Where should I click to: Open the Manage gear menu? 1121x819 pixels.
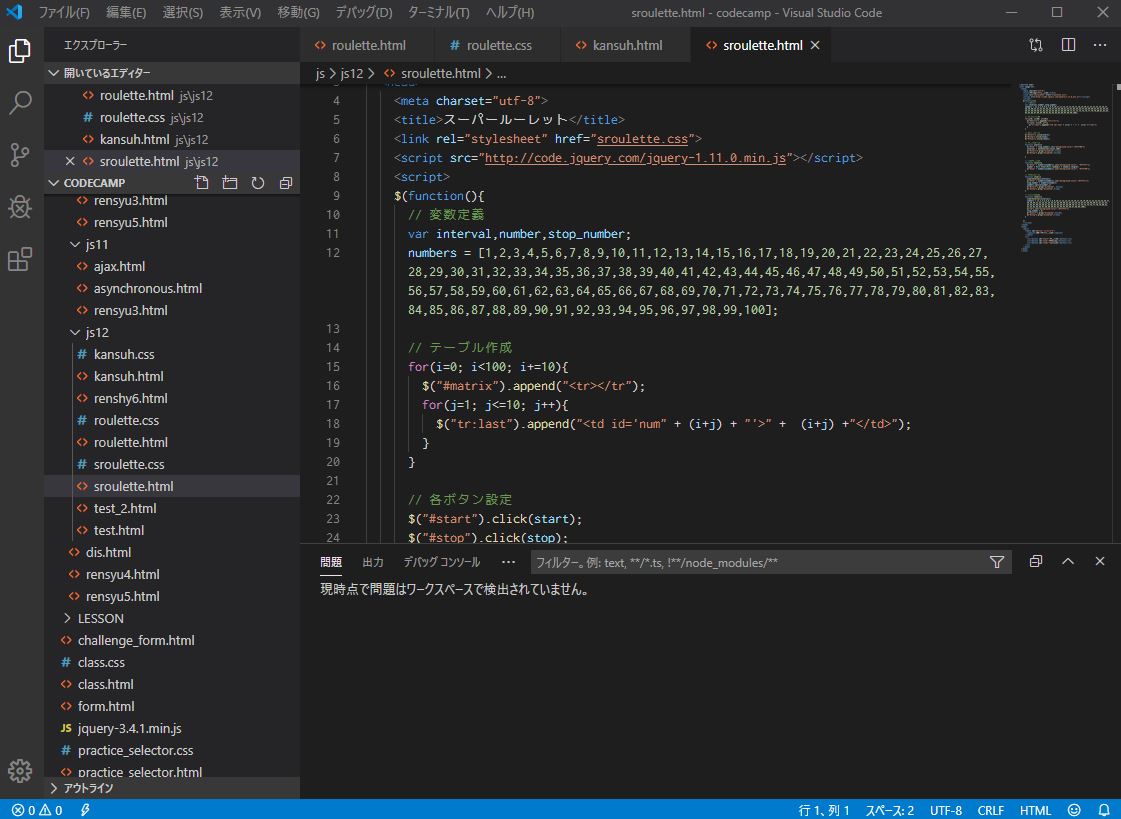(x=20, y=770)
